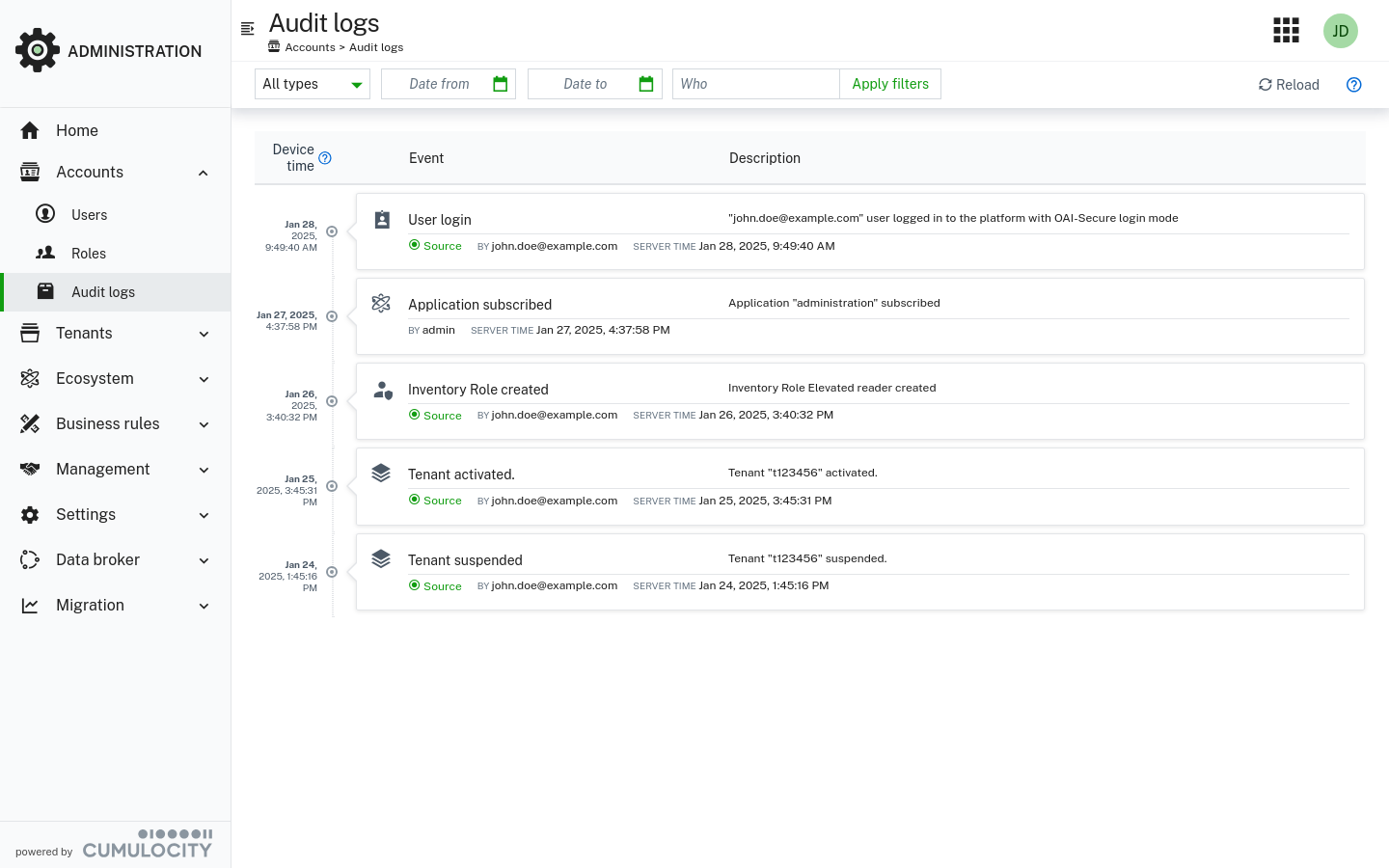Click the Source badge on User login entry
1389x868 pixels.
[435, 246]
